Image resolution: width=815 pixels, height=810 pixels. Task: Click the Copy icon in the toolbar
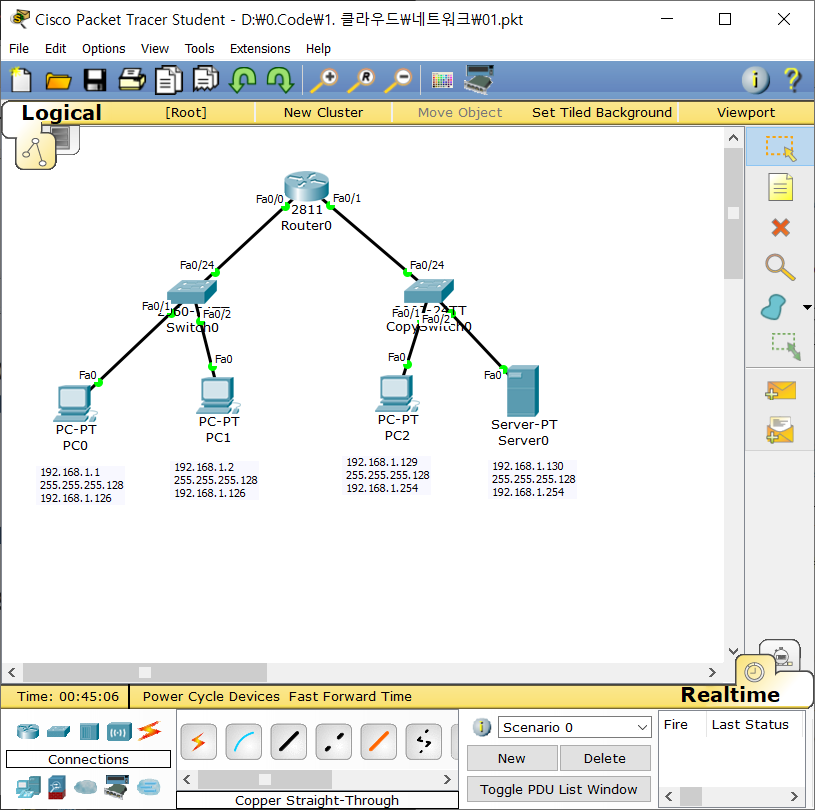pyautogui.click(x=169, y=80)
